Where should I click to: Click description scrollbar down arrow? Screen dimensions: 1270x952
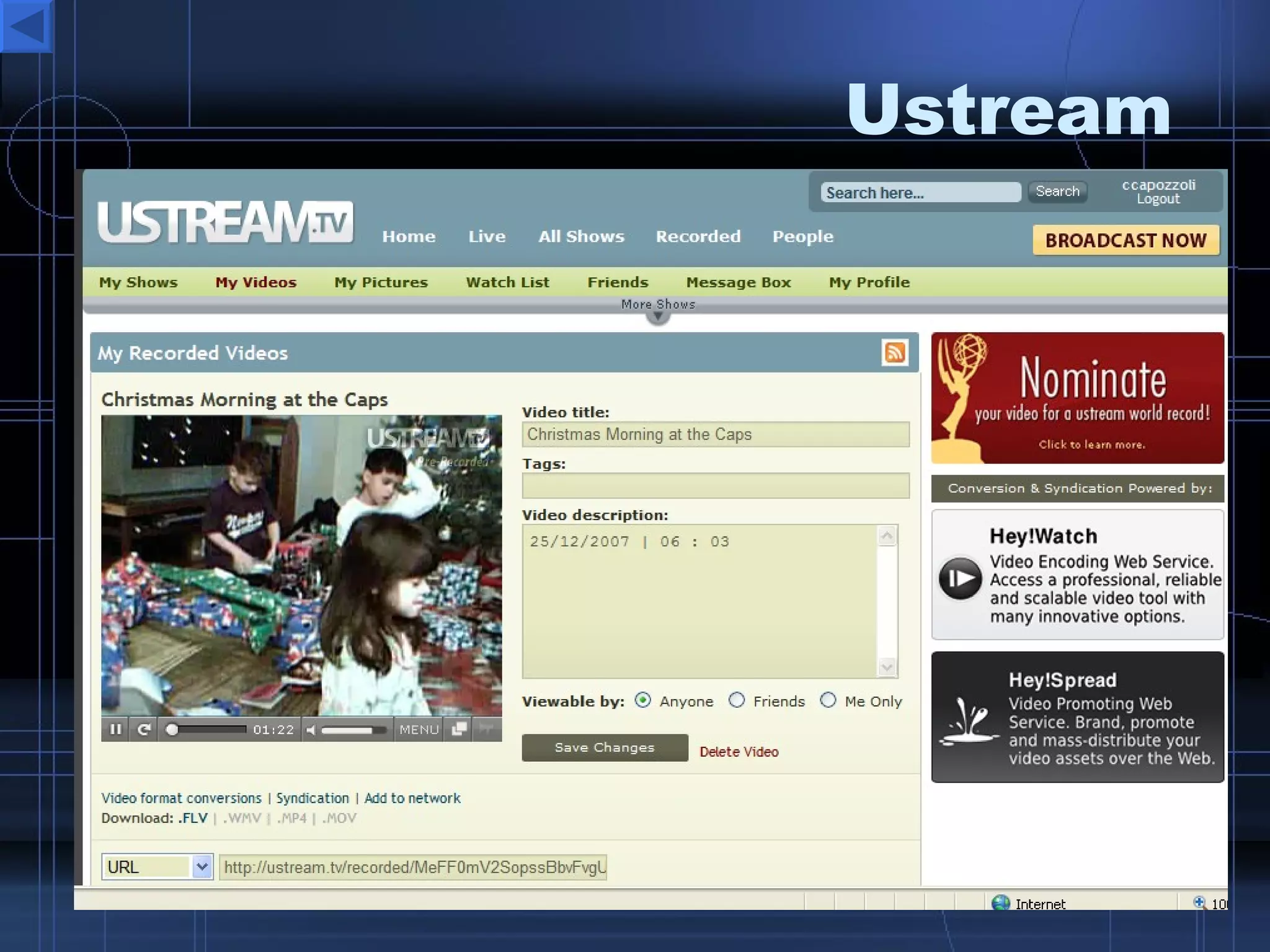[x=887, y=667]
